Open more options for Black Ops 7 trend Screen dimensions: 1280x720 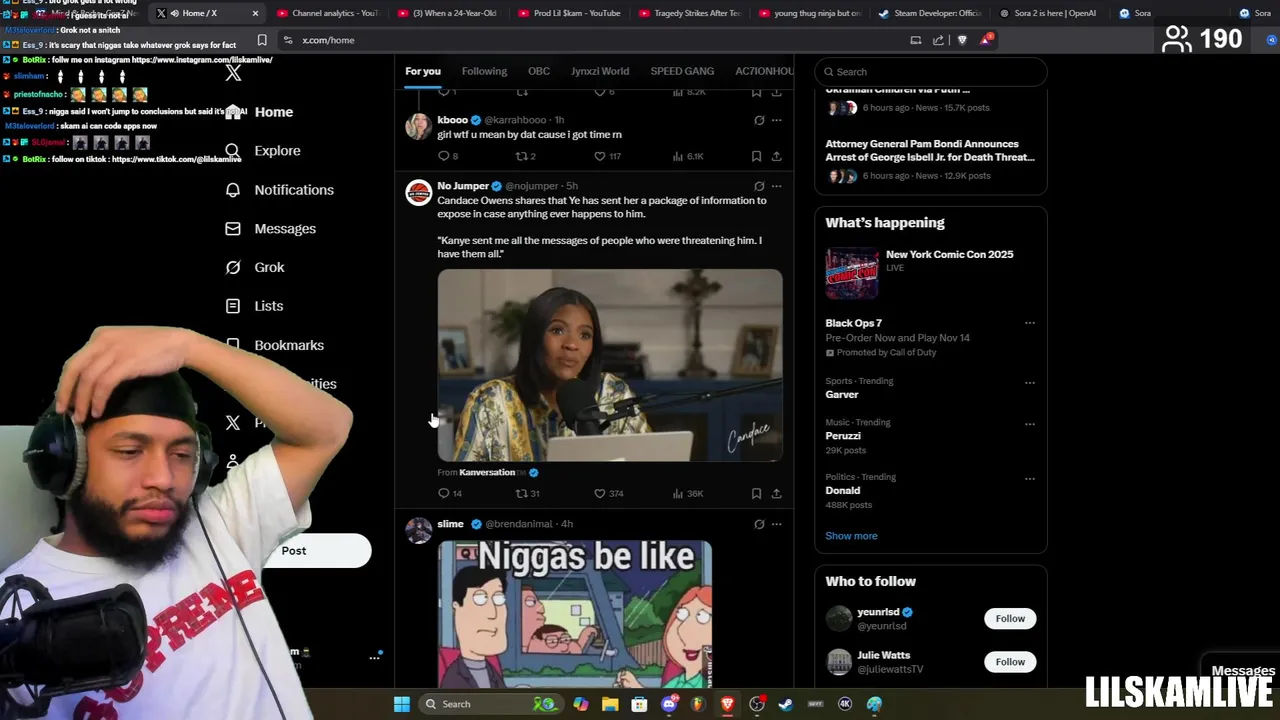[x=1029, y=323]
